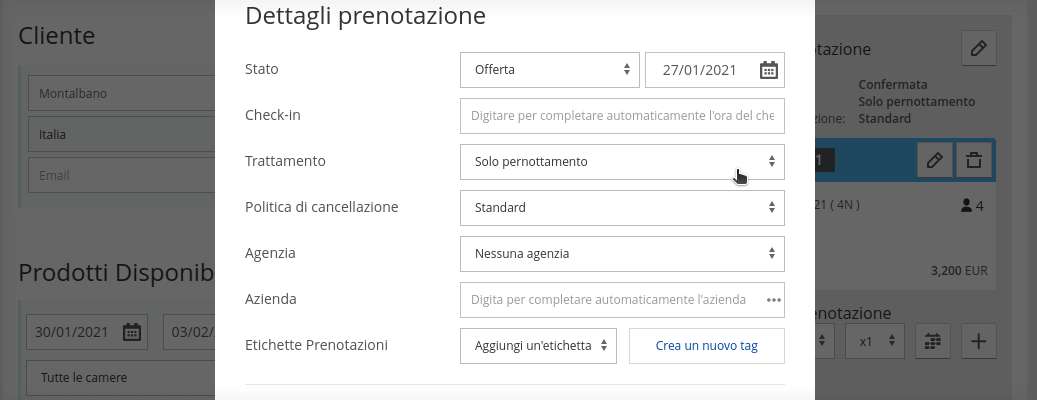The width and height of the screenshot is (1037, 400).
Task: Open the x1 quantity dropdown
Action: pyautogui.click(x=875, y=341)
